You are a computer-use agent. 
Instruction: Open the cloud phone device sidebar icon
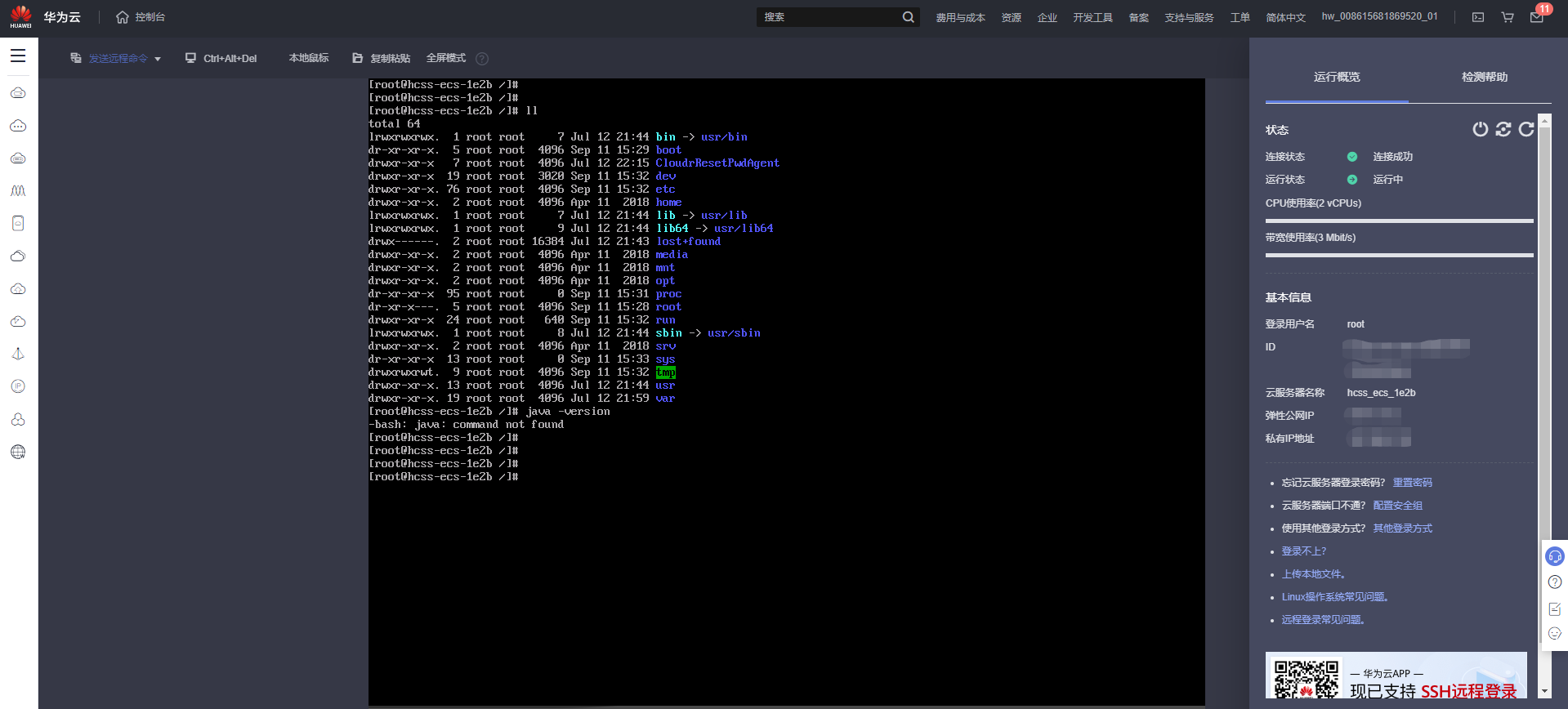[x=18, y=224]
